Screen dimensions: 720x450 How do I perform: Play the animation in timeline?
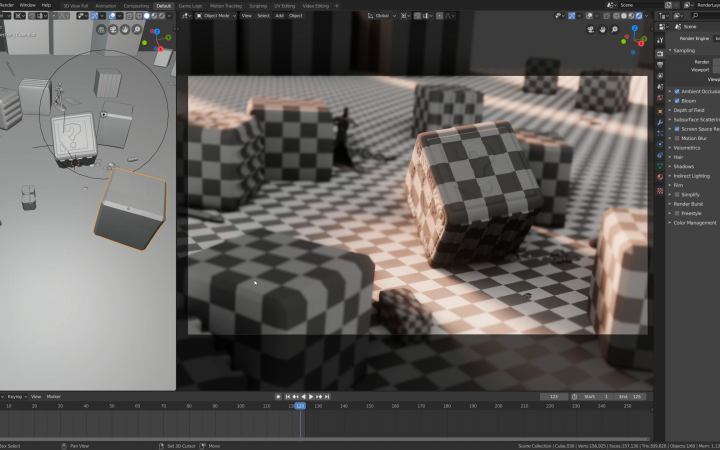pos(311,397)
